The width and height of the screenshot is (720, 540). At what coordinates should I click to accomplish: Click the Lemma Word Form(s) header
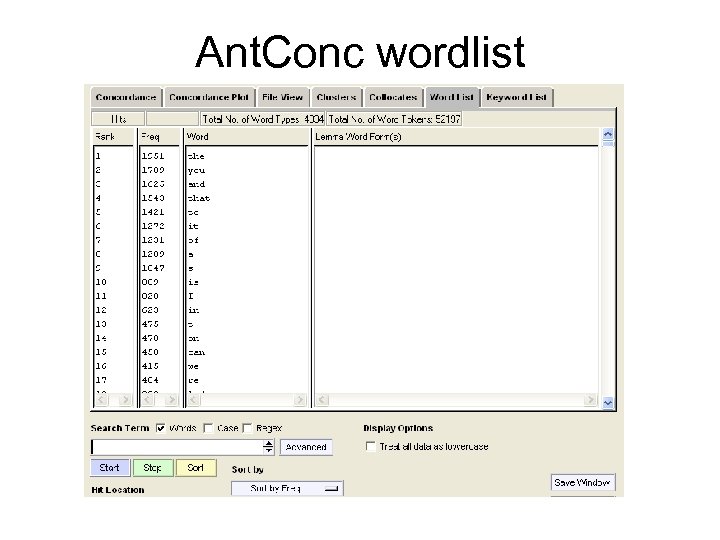coord(456,137)
